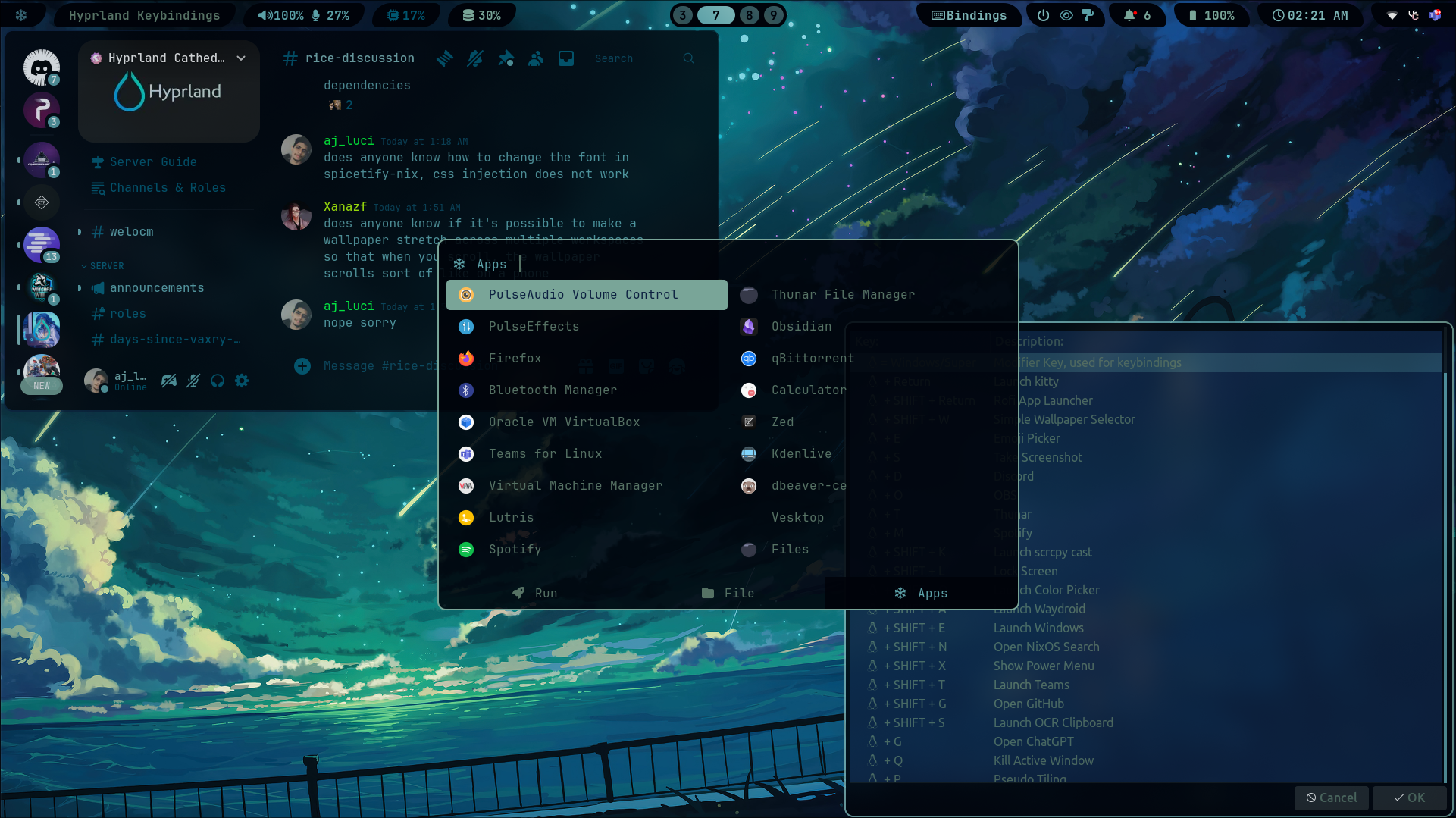1456x818 pixels.
Task: Click Xanazf username in chat
Action: (345, 206)
